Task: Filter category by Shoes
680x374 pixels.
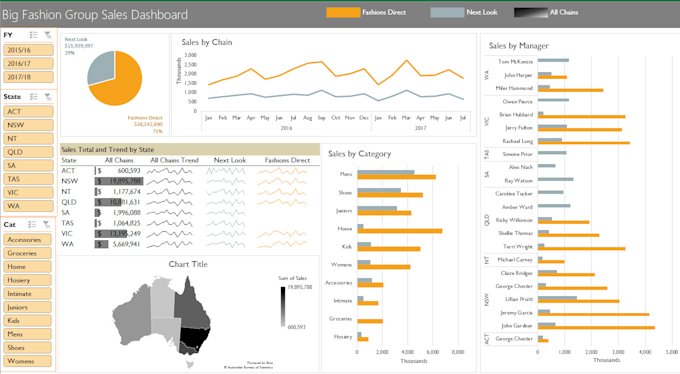Action: pyautogui.click(x=27, y=348)
